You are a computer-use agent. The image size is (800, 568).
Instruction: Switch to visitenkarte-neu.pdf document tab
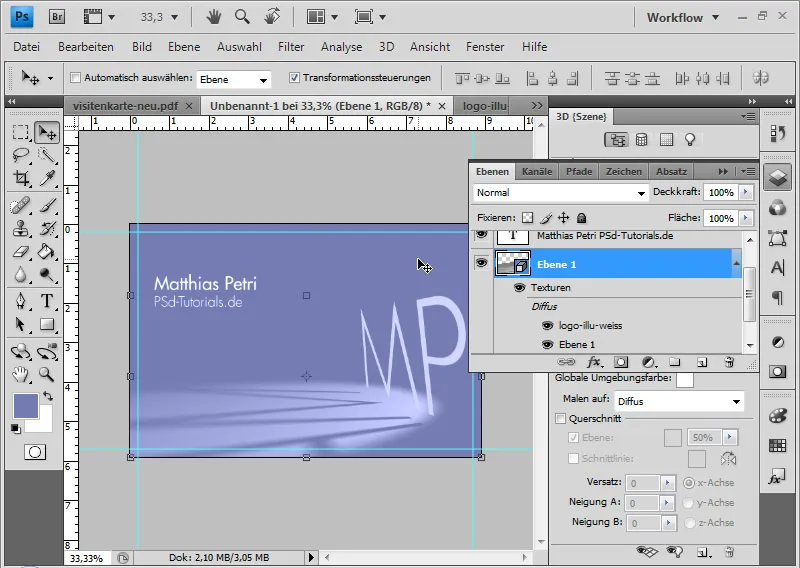126,106
